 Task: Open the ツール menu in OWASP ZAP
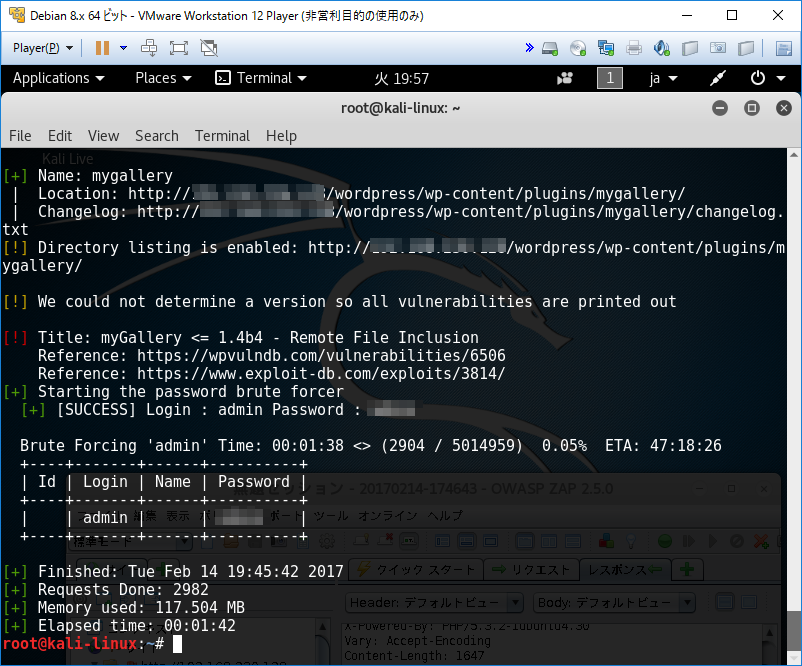pos(331,516)
